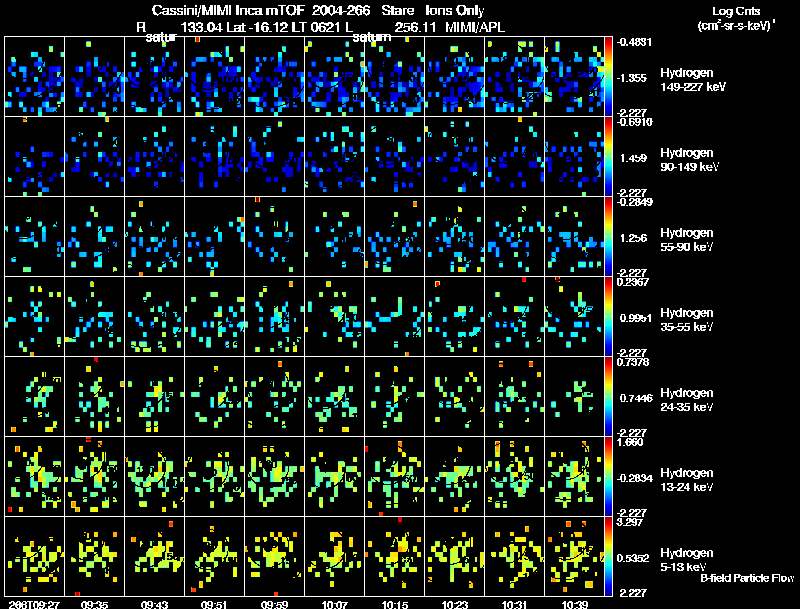The image size is (800, 609).
Task: Click the '09:35' time axis label
Action: [94, 604]
